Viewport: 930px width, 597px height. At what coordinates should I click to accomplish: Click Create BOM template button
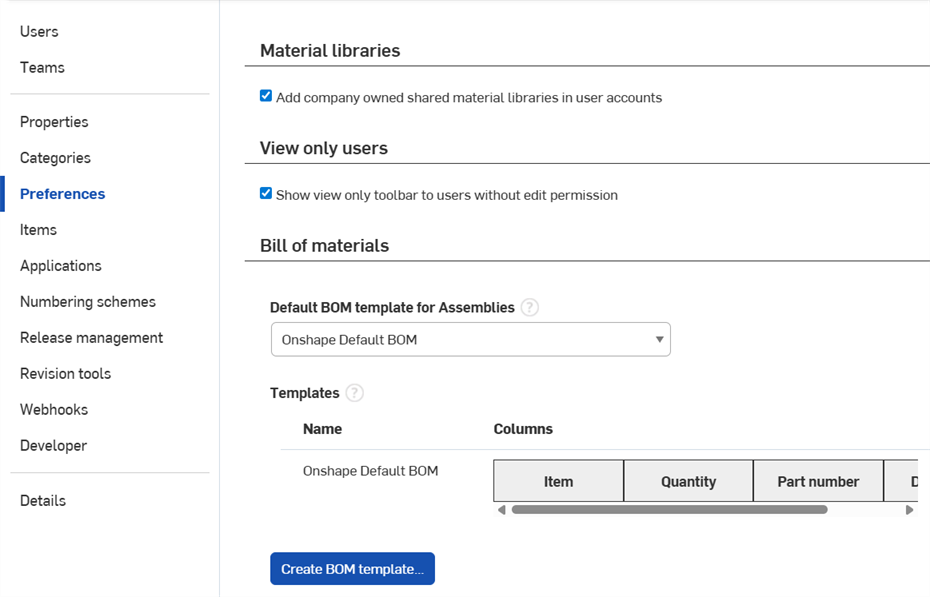coord(352,569)
